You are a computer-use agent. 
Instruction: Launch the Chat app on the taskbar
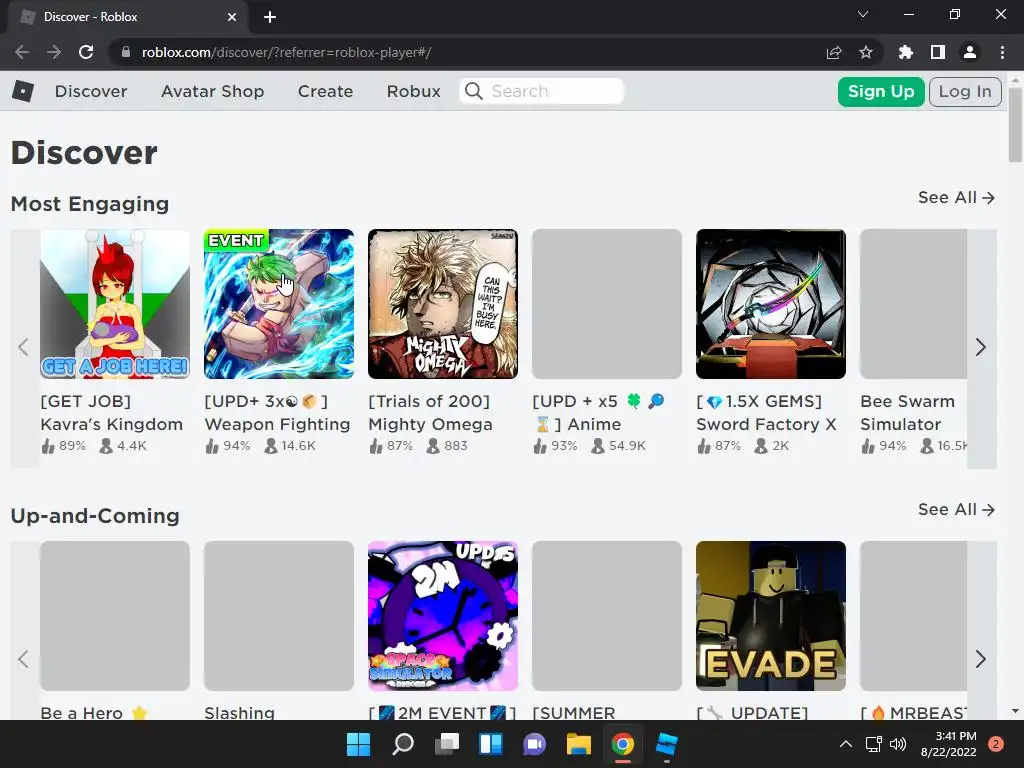[534, 744]
